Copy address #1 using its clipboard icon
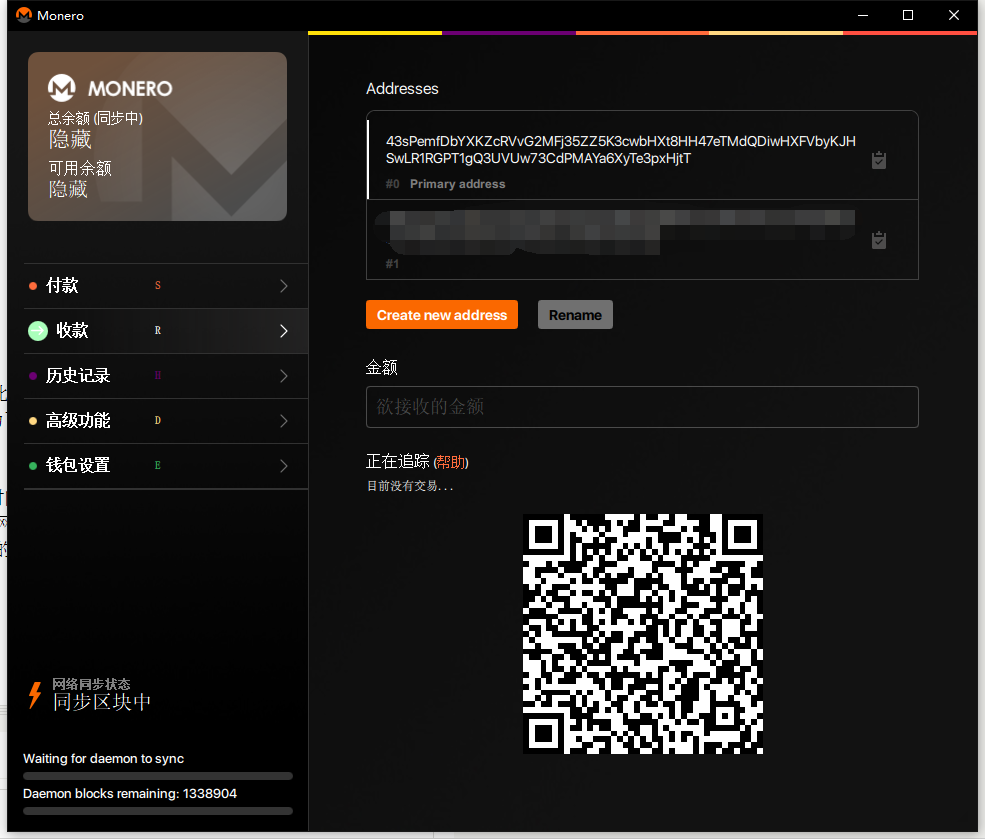Screen dimensions: 985x839 [879, 240]
